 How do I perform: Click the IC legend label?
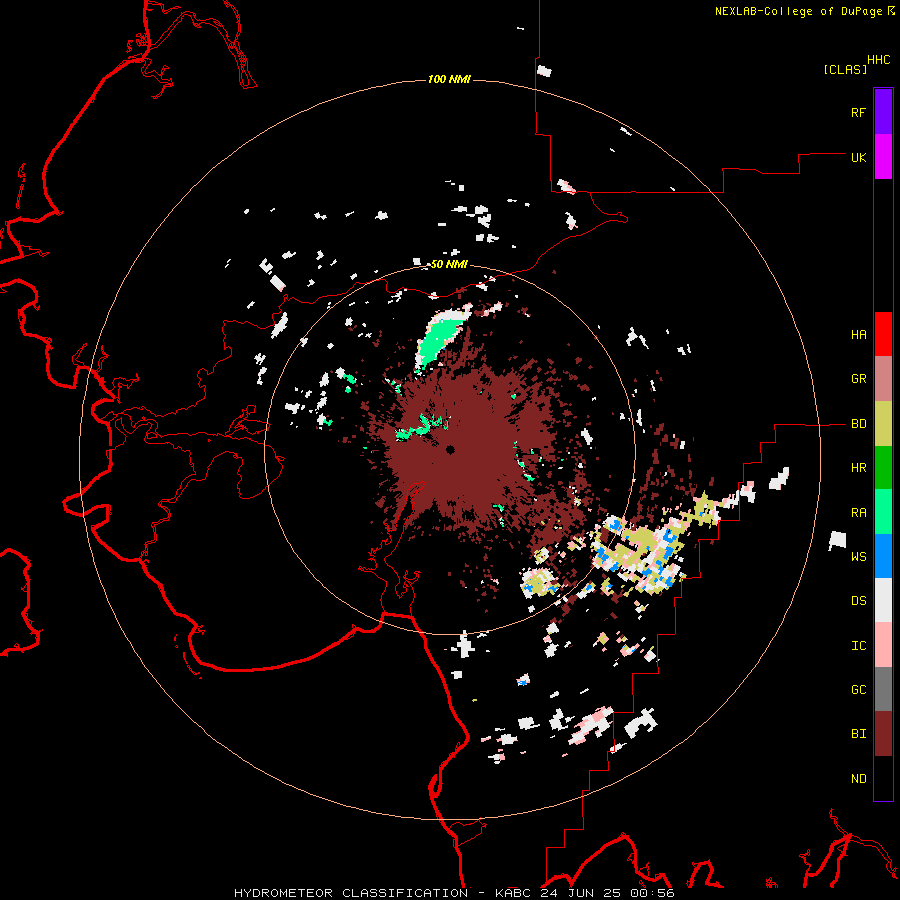pos(858,646)
